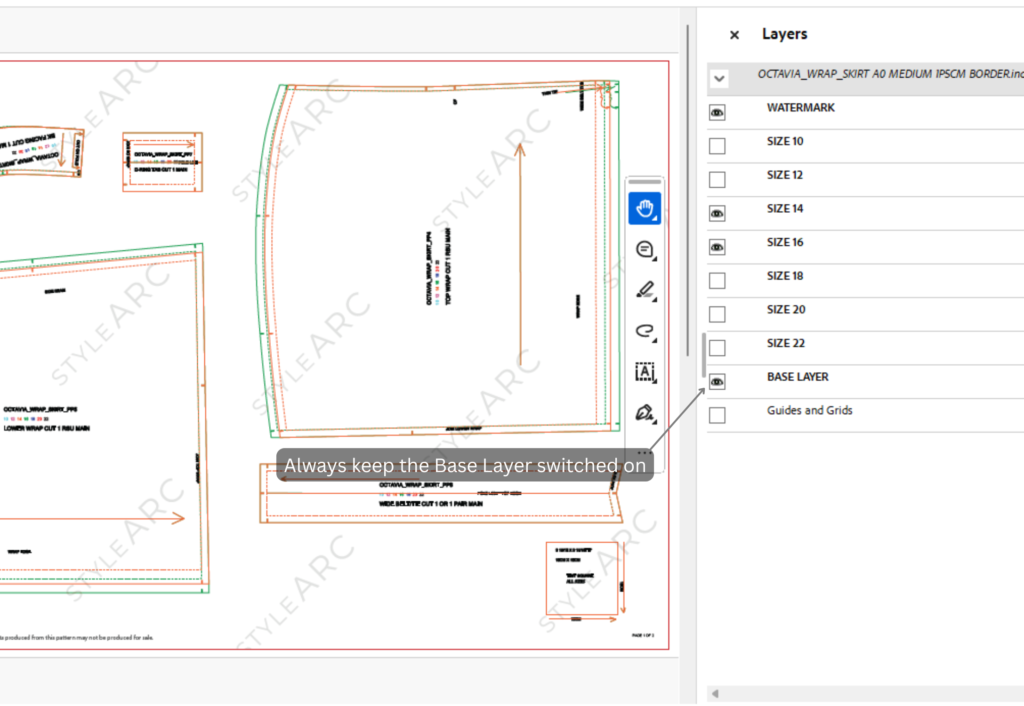The image size is (1024, 706).
Task: Hide the SIZE 14 layer
Action: tap(717, 214)
